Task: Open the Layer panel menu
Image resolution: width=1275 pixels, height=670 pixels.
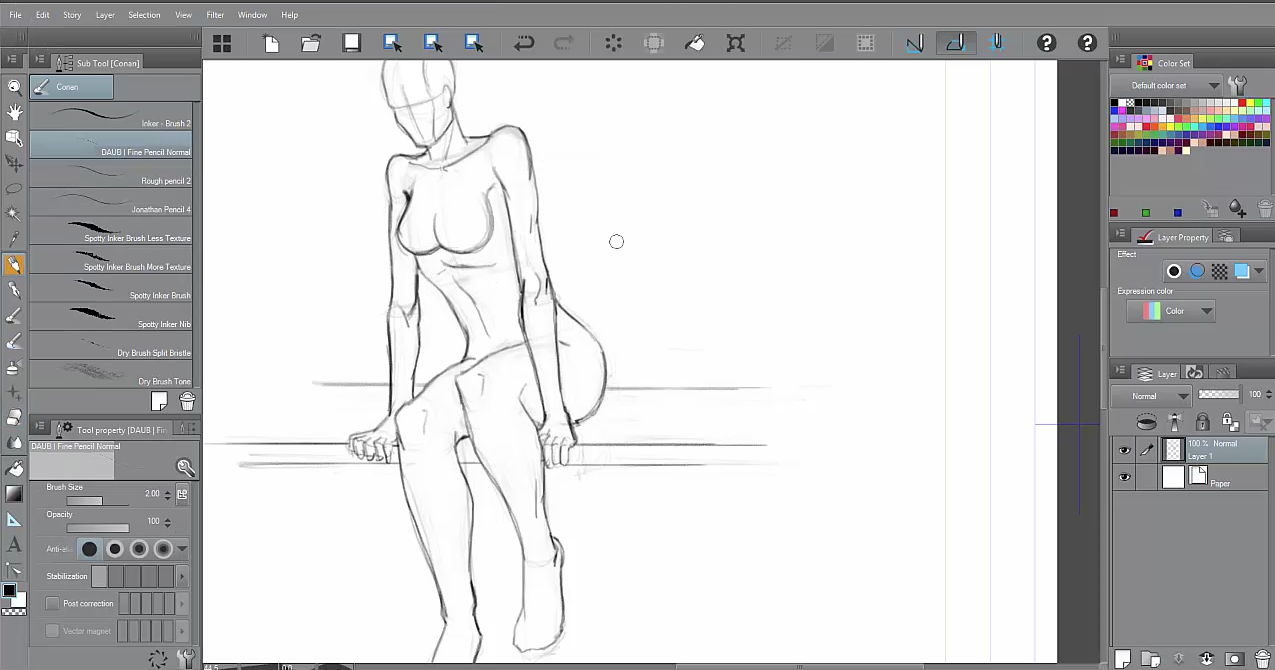Action: 1121,372
